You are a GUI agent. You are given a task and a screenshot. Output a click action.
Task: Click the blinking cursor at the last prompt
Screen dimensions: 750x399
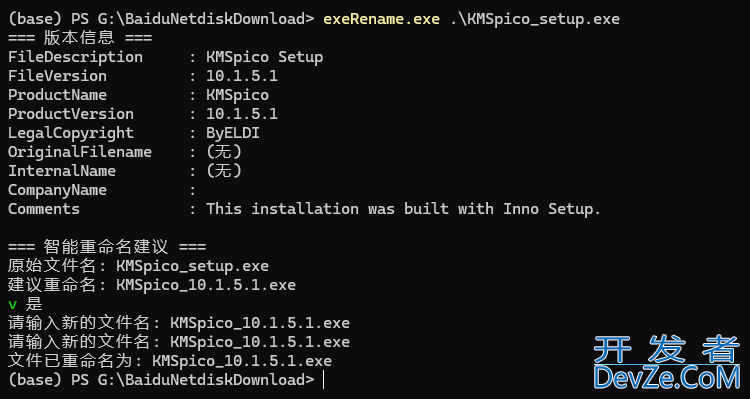324,380
